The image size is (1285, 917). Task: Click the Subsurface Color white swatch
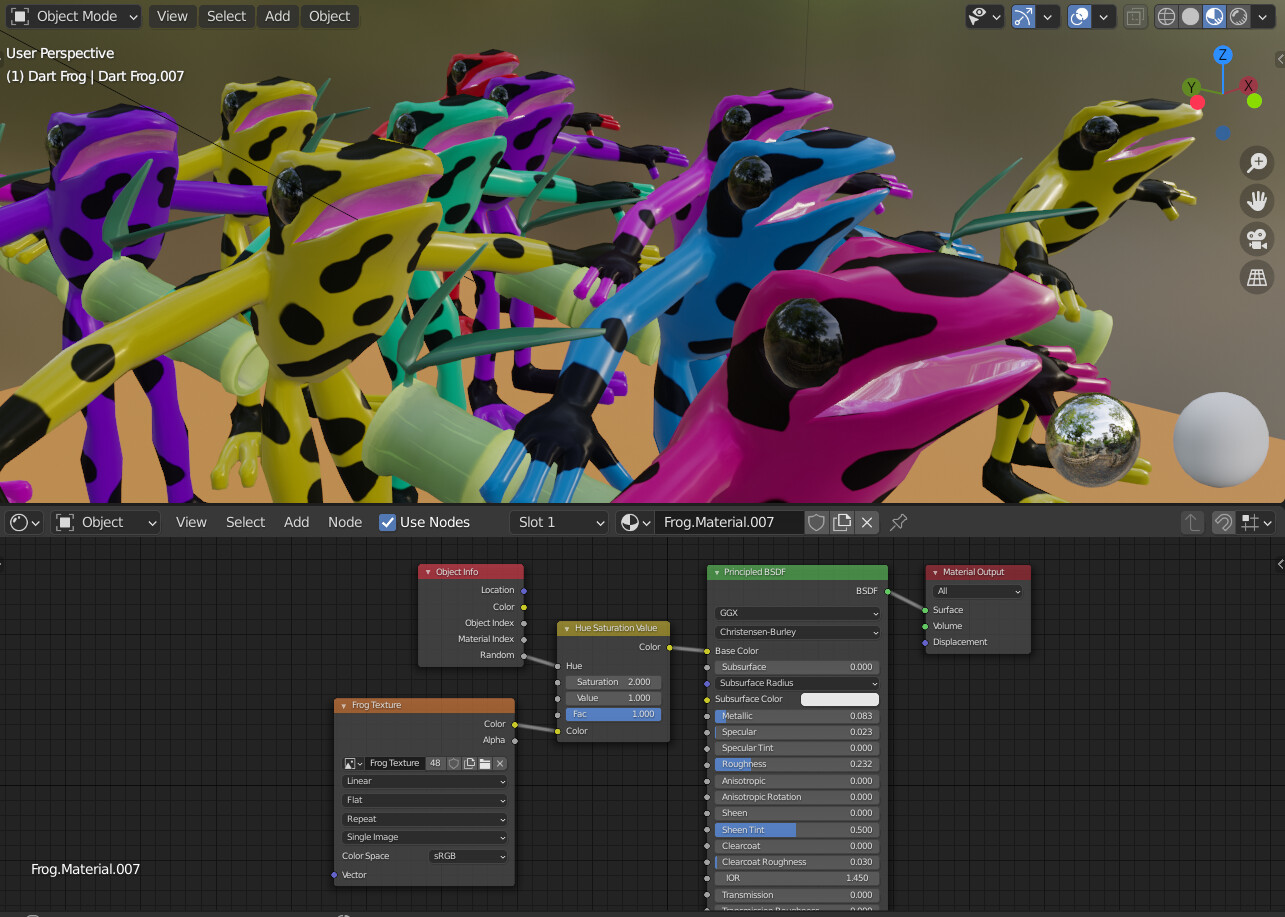(x=839, y=699)
